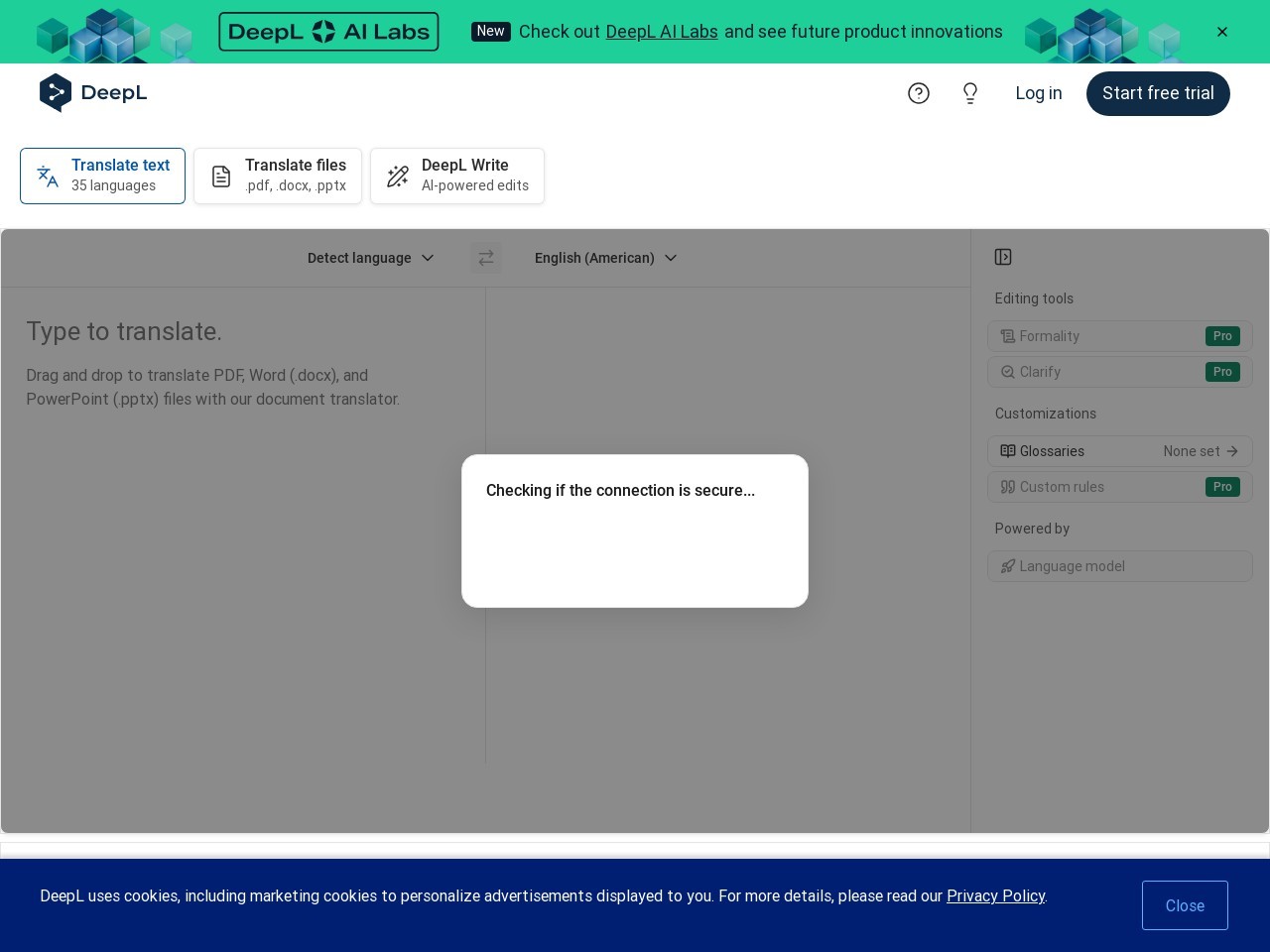Open the Detect language dropdown
The image size is (1270, 952).
point(370,258)
